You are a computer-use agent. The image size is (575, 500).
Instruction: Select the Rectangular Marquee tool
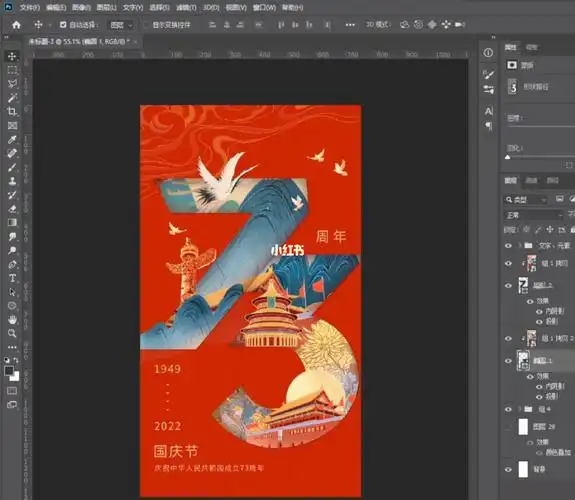[12, 70]
